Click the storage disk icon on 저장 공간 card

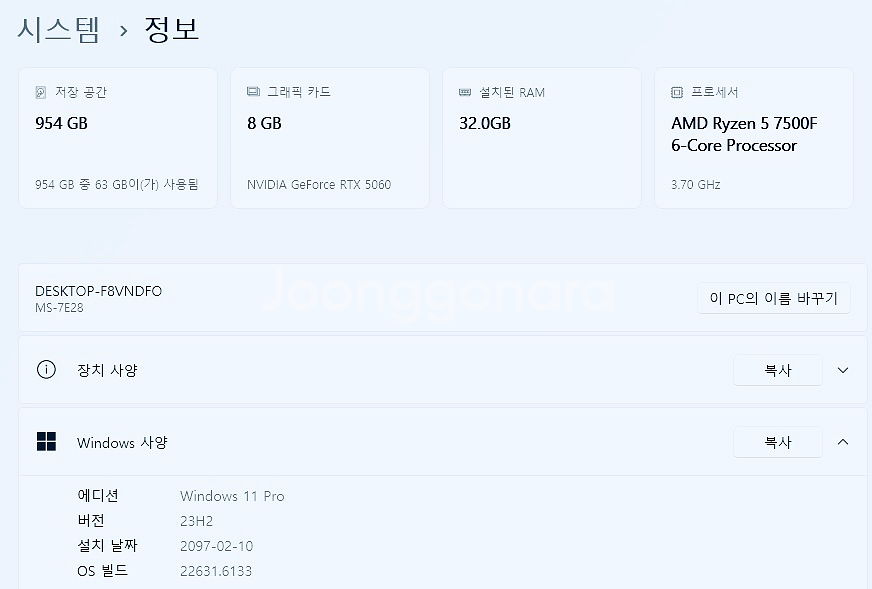(40, 91)
